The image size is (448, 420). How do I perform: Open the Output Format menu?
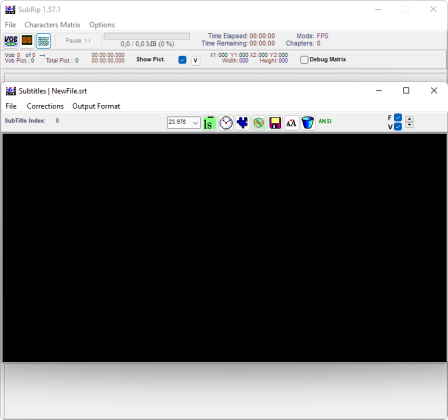(96, 106)
